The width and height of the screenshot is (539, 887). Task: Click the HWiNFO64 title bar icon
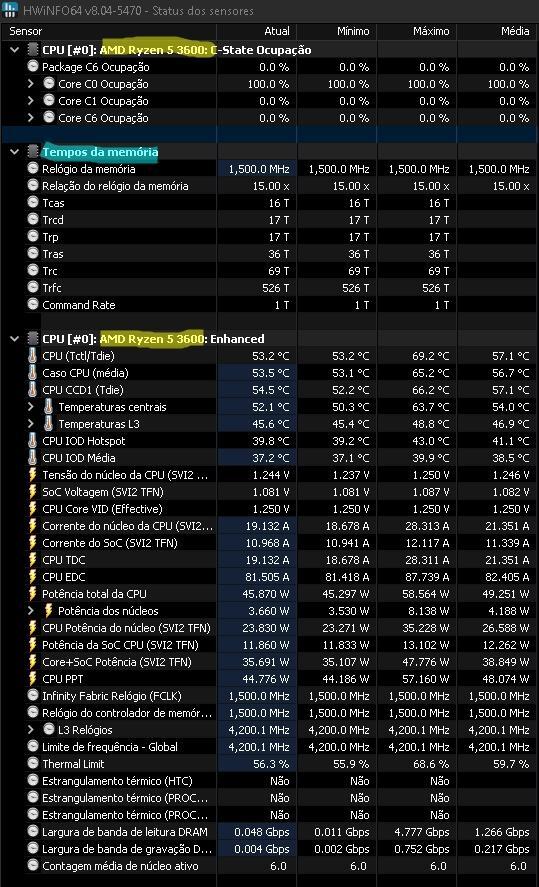point(10,10)
